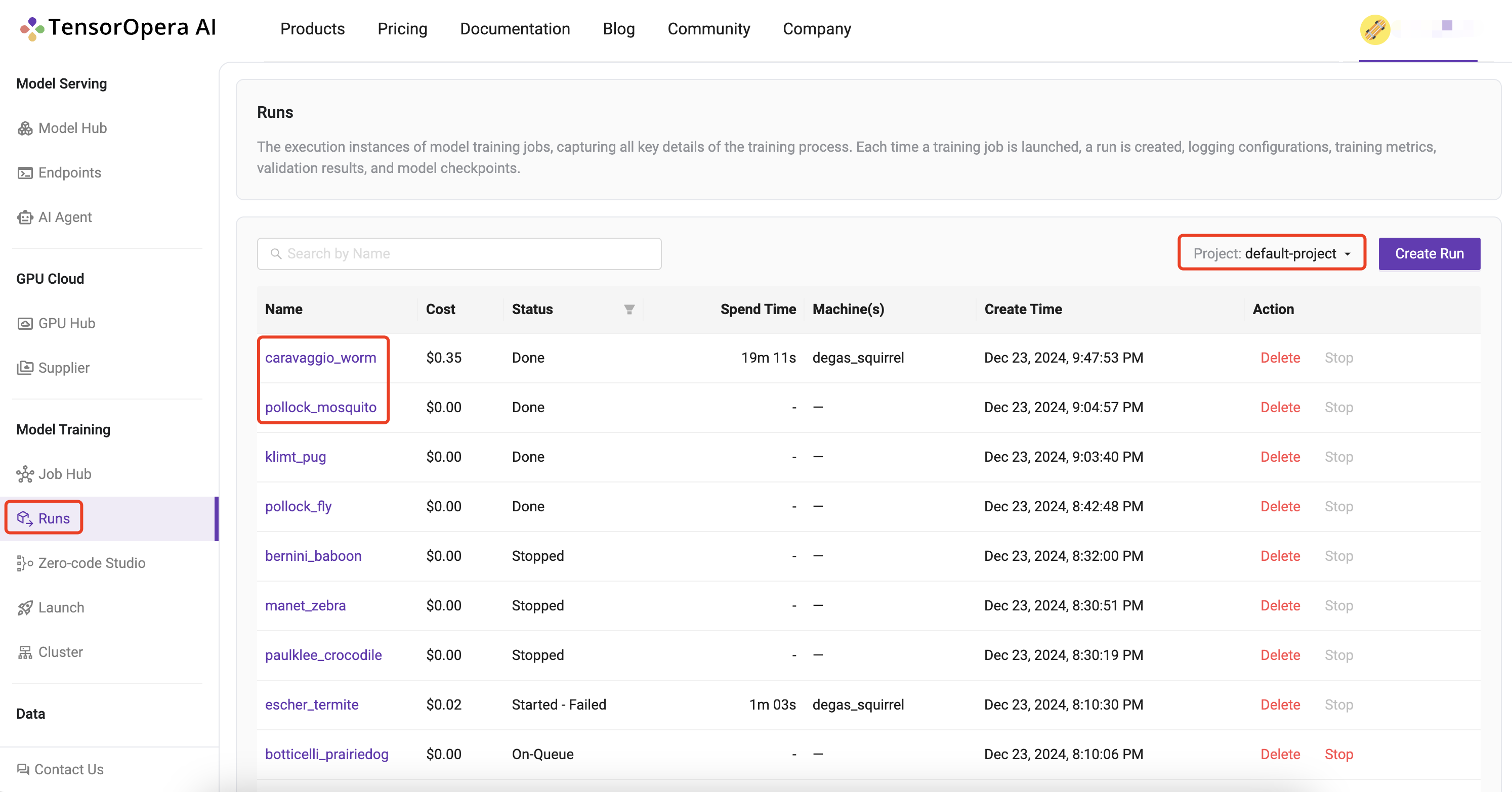The width and height of the screenshot is (1512, 792).
Task: Open the caravaggio_worm run details
Action: [320, 357]
